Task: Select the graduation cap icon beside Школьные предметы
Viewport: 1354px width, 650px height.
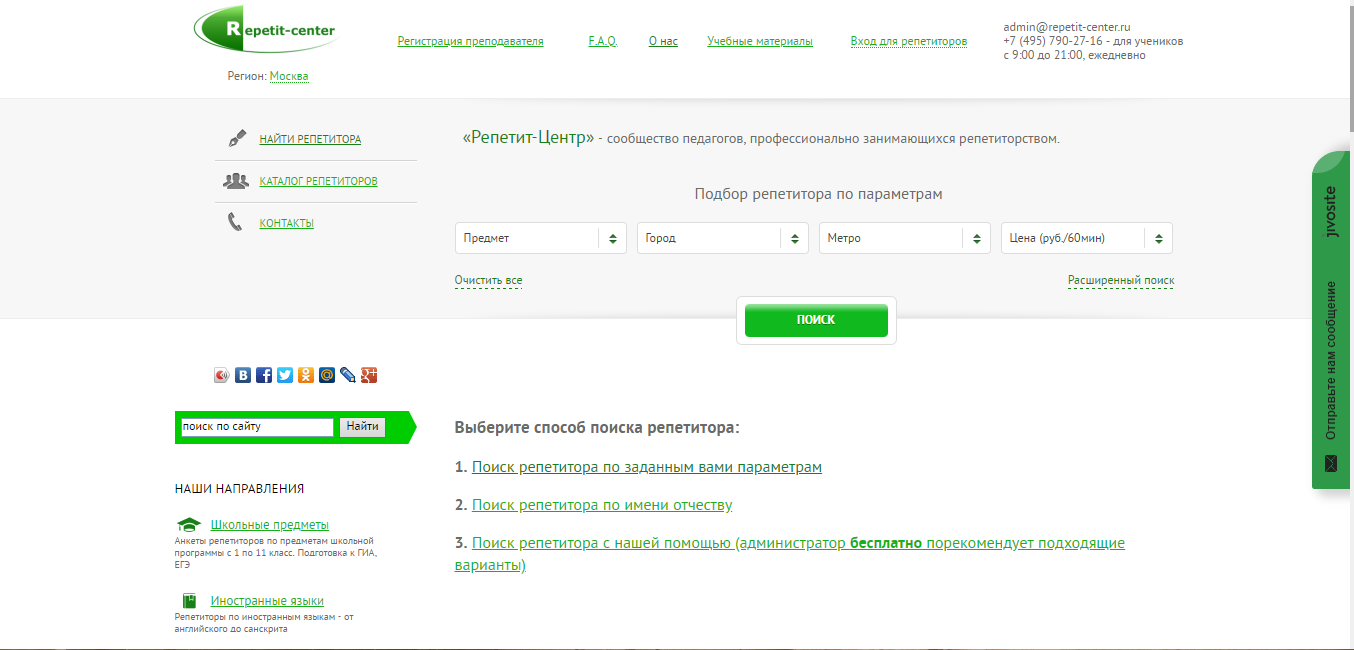Action: pos(189,523)
